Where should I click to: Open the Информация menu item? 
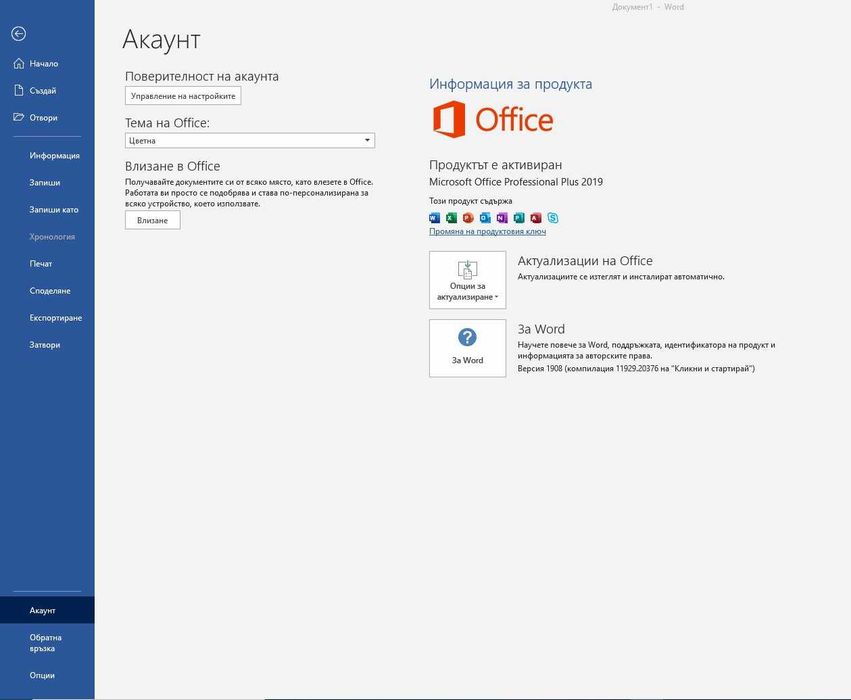pos(47,156)
